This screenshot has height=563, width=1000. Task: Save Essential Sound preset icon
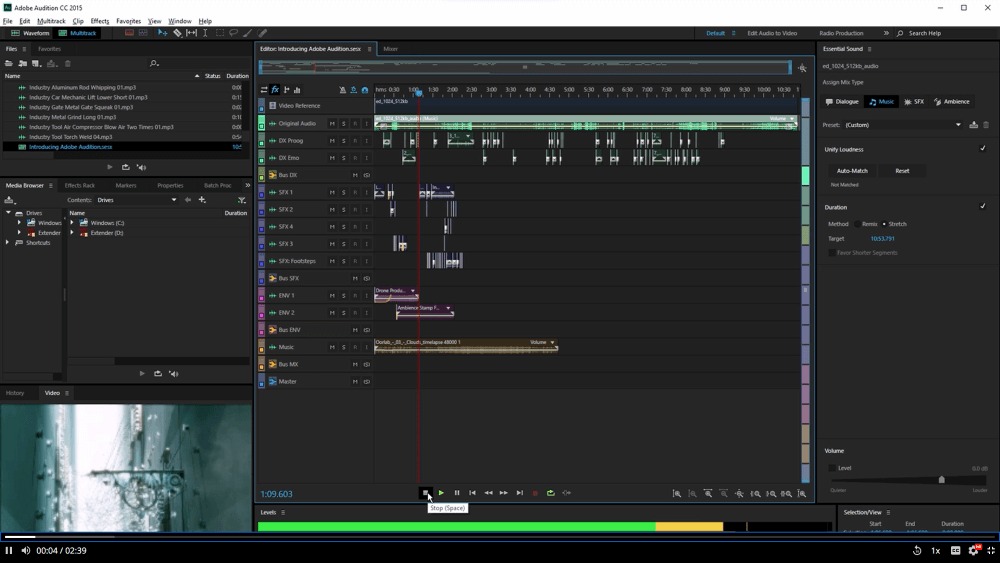(x=973, y=125)
